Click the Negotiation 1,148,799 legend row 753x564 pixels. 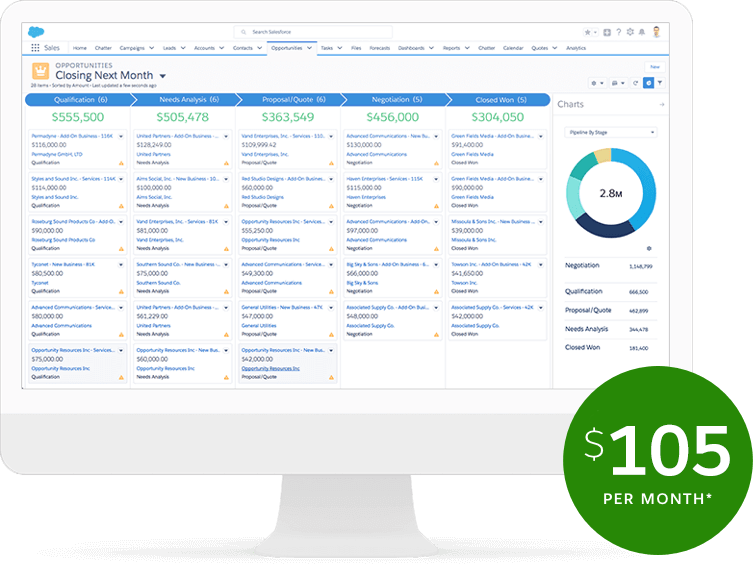[609, 266]
